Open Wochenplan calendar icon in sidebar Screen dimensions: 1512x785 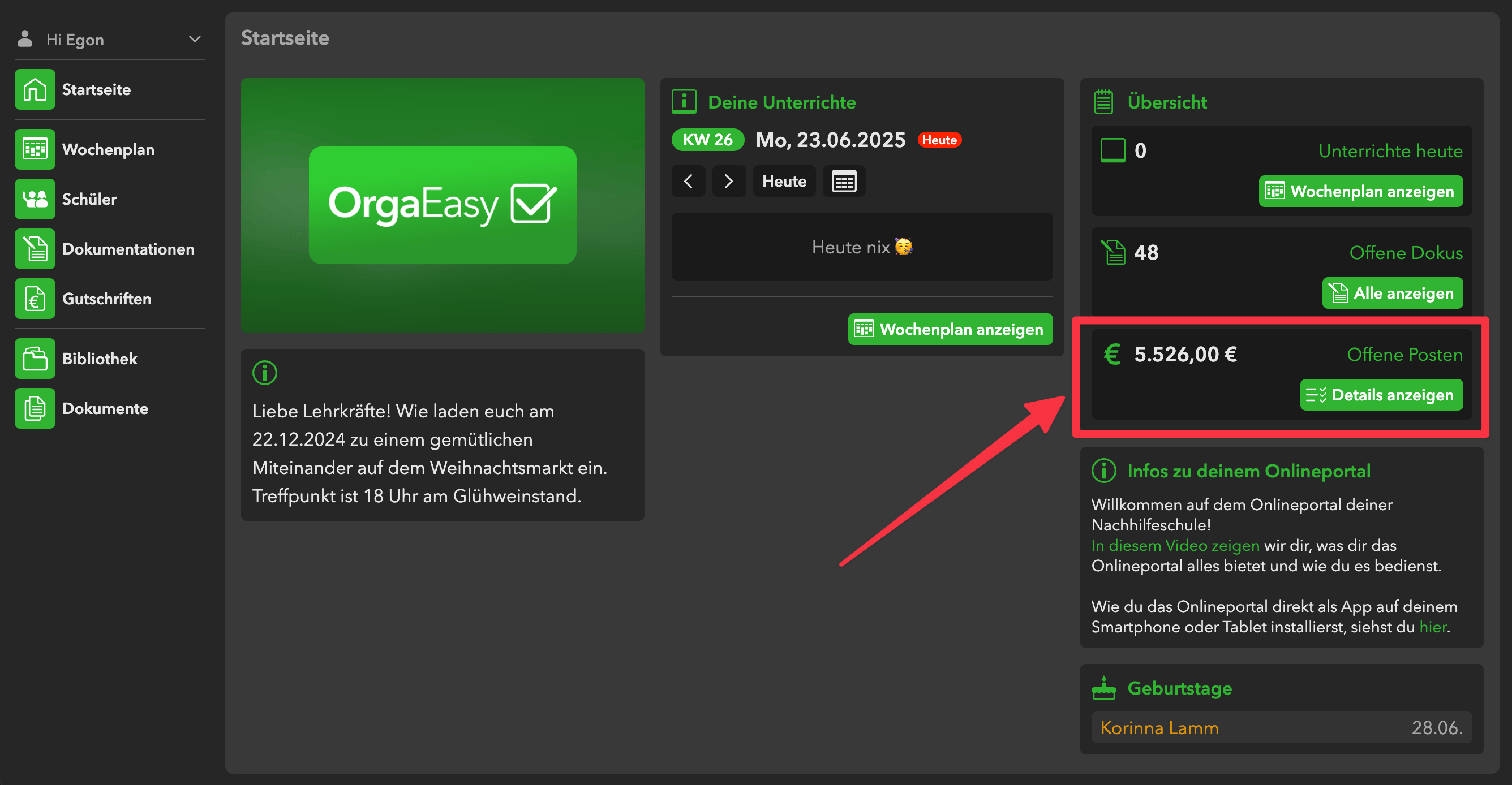(35, 149)
